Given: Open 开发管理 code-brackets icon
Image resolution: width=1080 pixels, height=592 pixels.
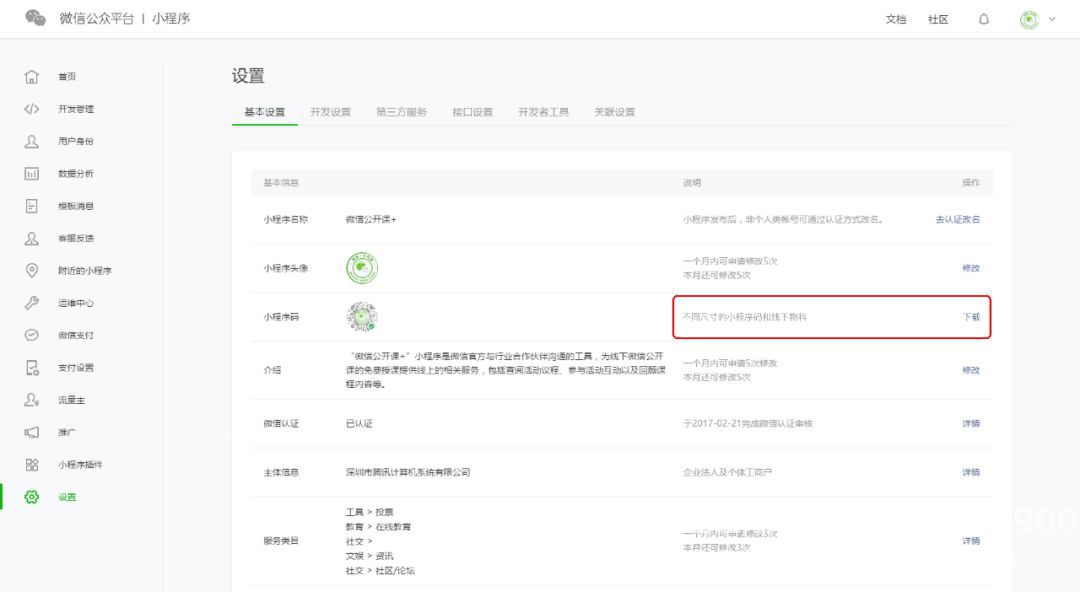Looking at the screenshot, I should [x=32, y=109].
